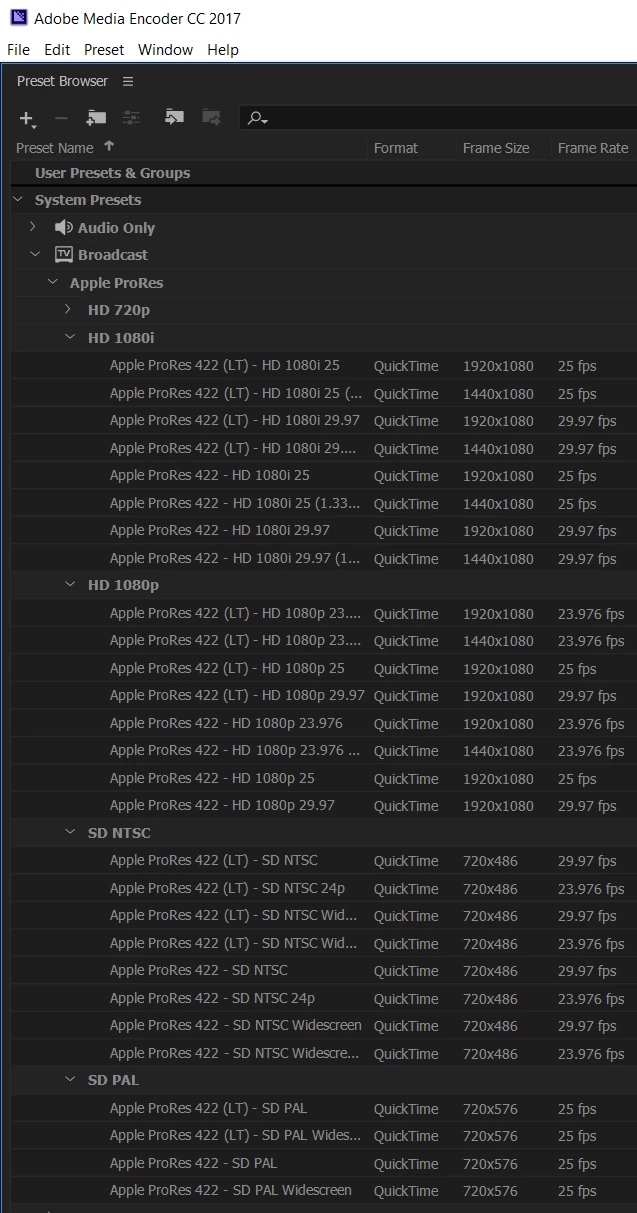Select Apple ProRes 422 - HD 1080p 25
Image resolution: width=637 pixels, height=1213 pixels.
tap(323, 779)
